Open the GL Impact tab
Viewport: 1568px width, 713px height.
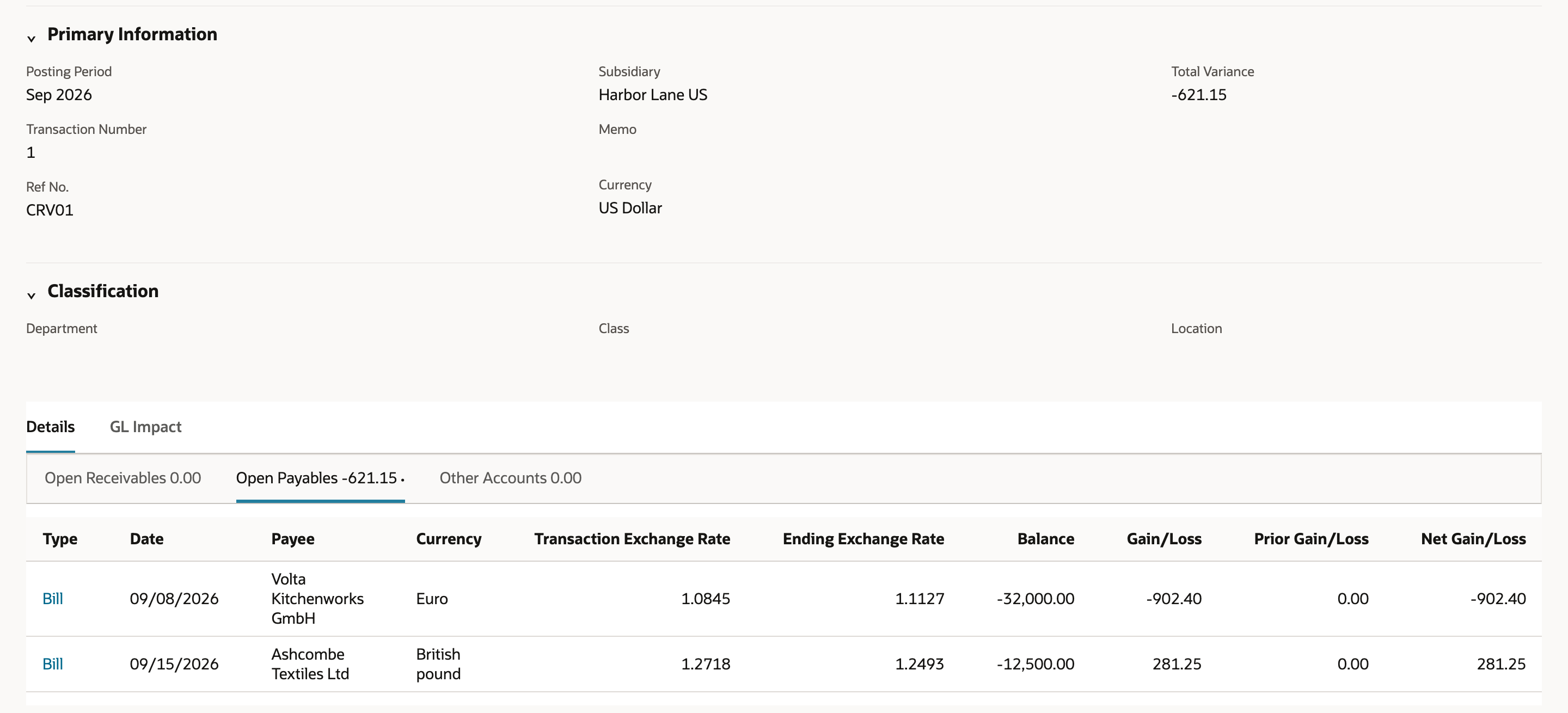point(145,427)
